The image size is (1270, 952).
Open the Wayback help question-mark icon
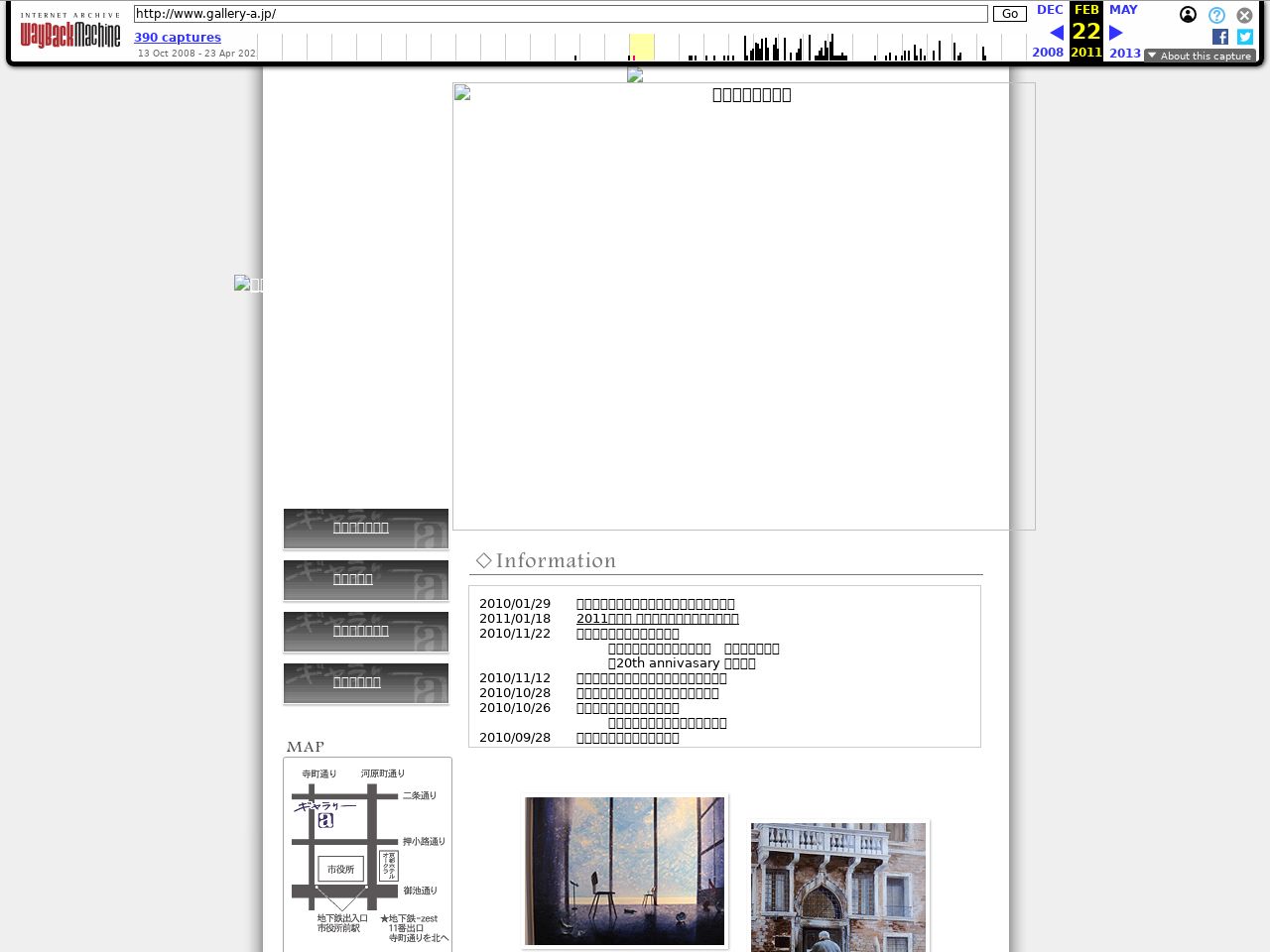[1216, 15]
